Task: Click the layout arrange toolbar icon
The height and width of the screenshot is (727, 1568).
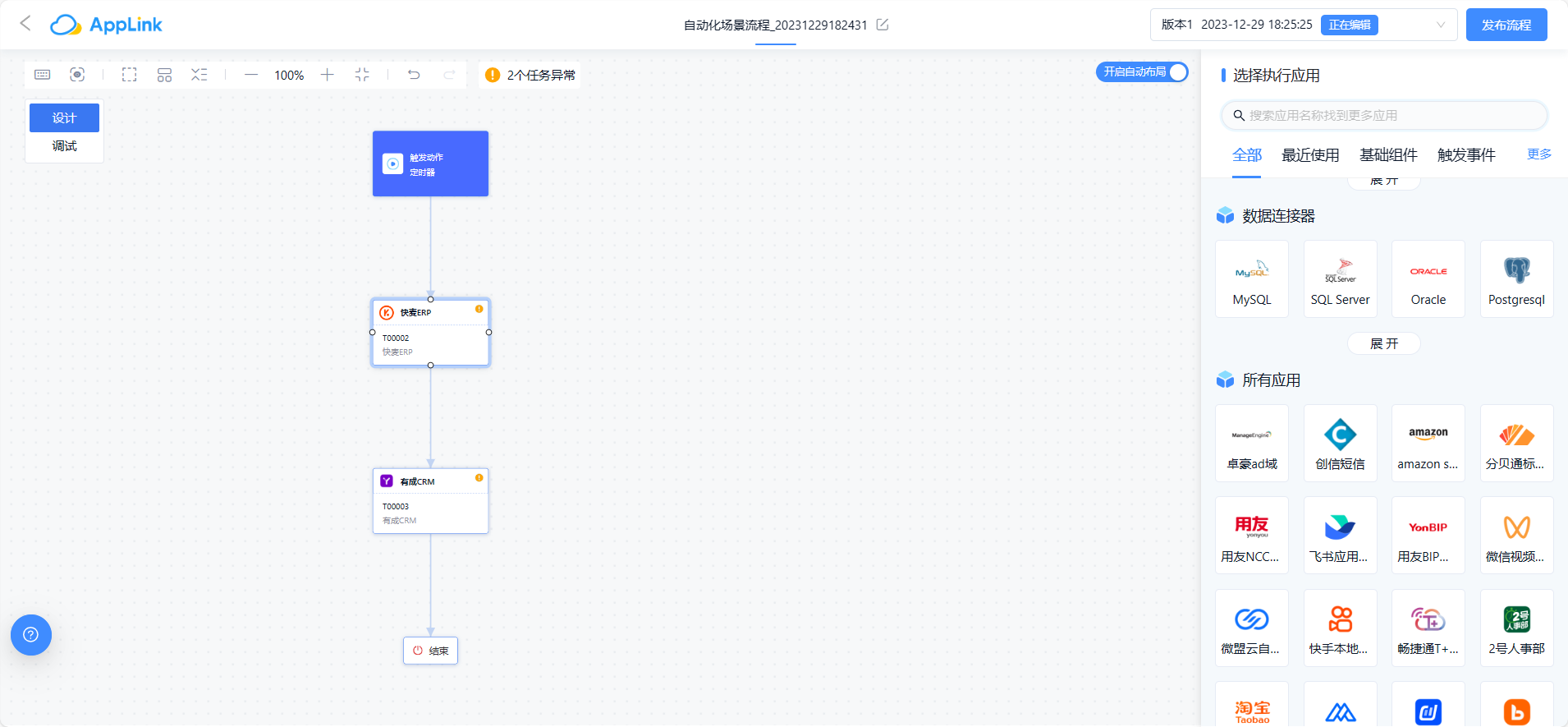Action: coord(164,75)
